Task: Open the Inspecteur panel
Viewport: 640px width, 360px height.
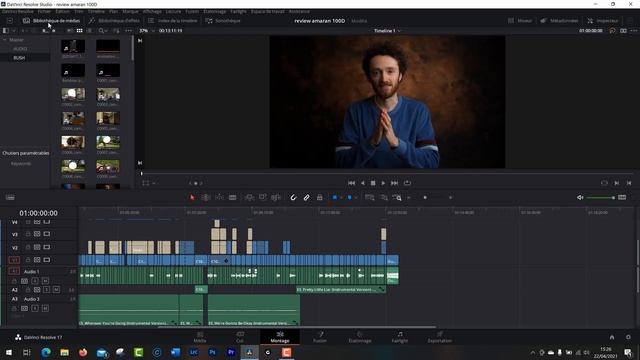Action: (x=603, y=20)
